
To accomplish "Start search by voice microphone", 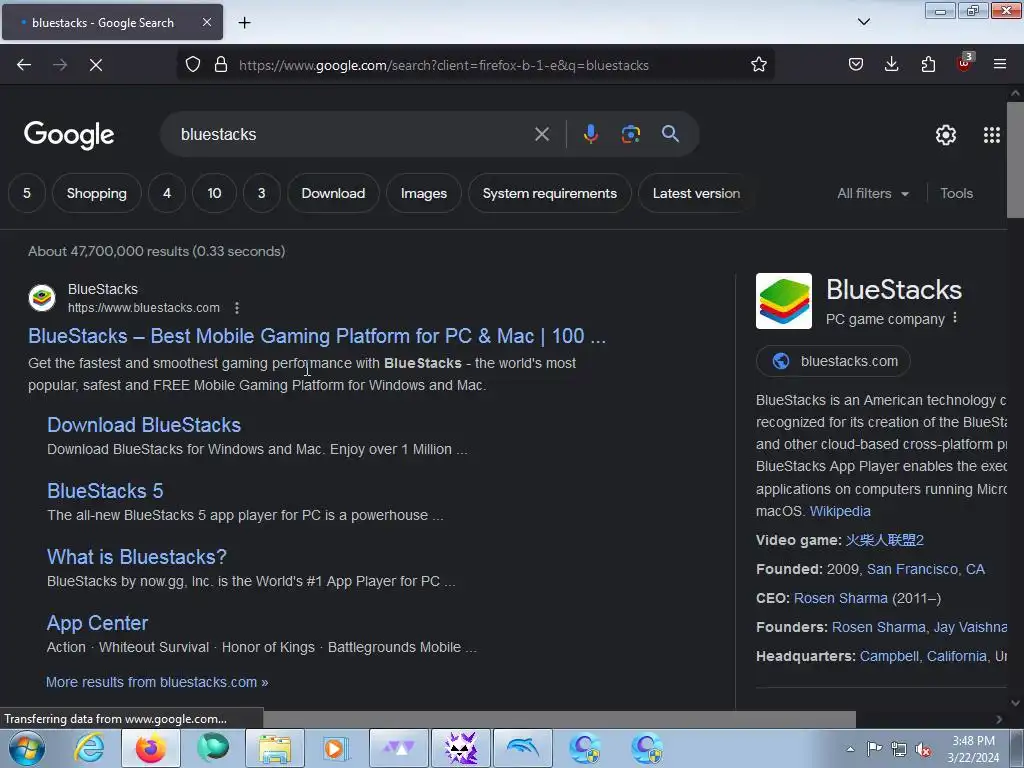I will click(590, 134).
